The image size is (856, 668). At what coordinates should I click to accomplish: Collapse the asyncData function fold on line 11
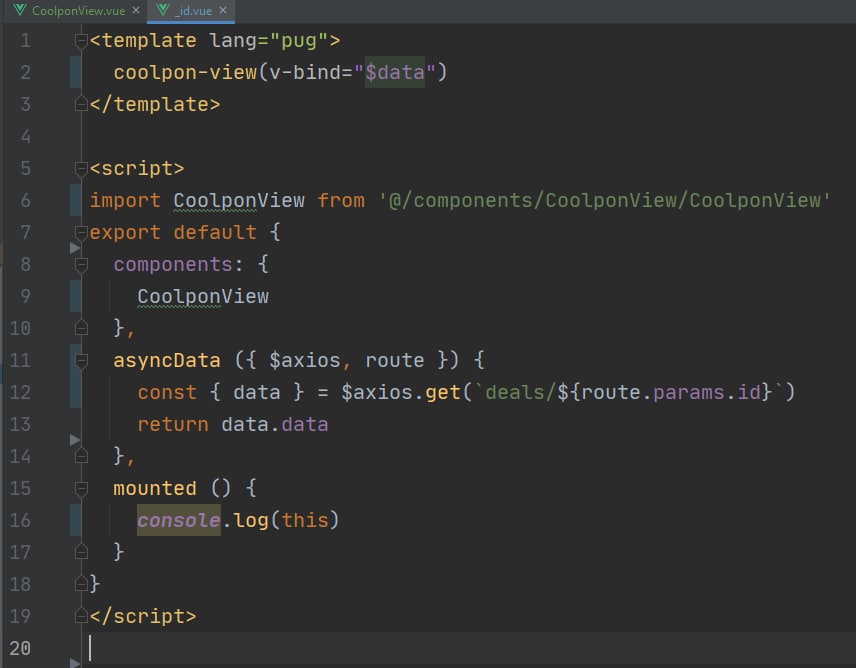coord(81,360)
